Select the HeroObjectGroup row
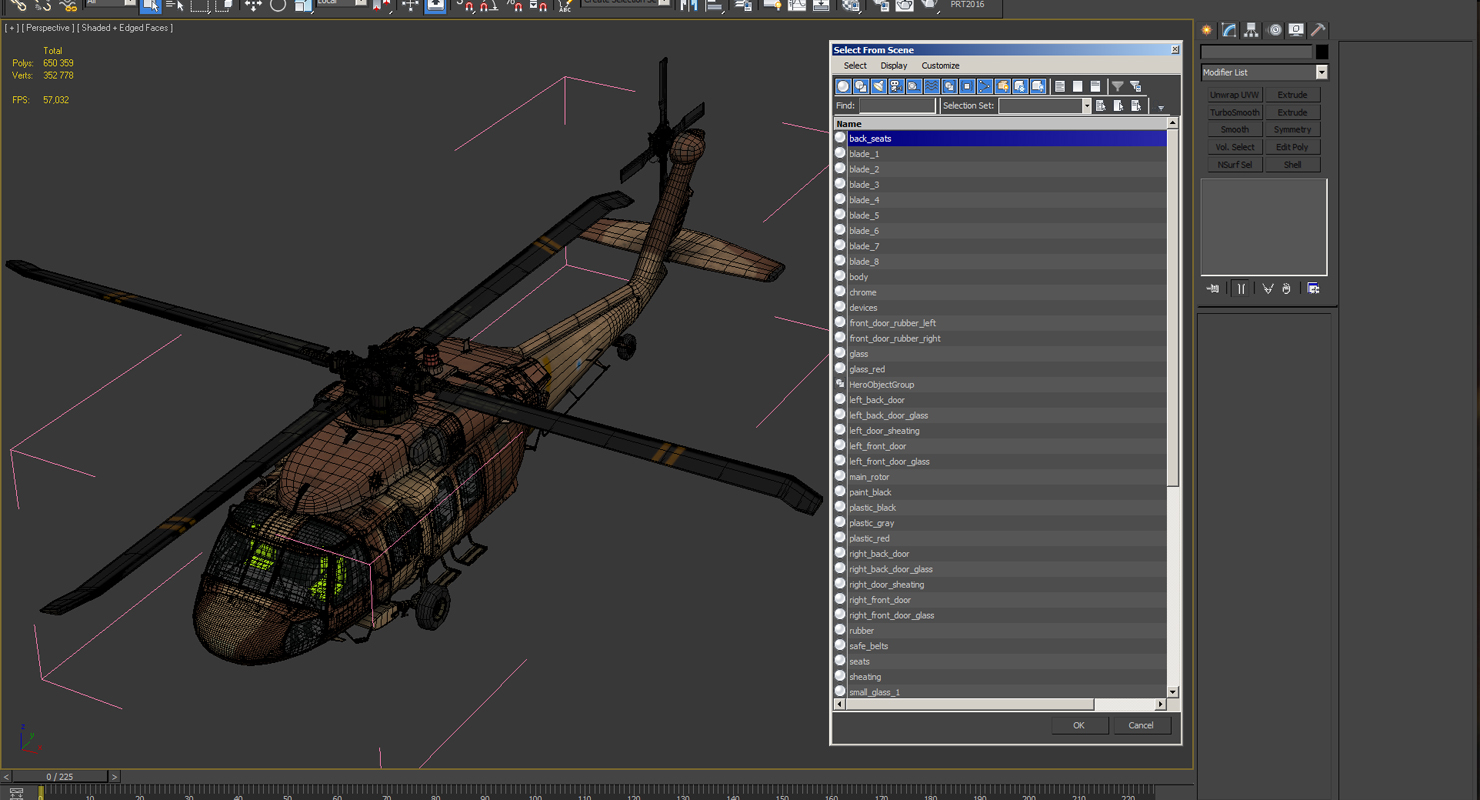The height and width of the screenshot is (800, 1480). tap(1000, 384)
